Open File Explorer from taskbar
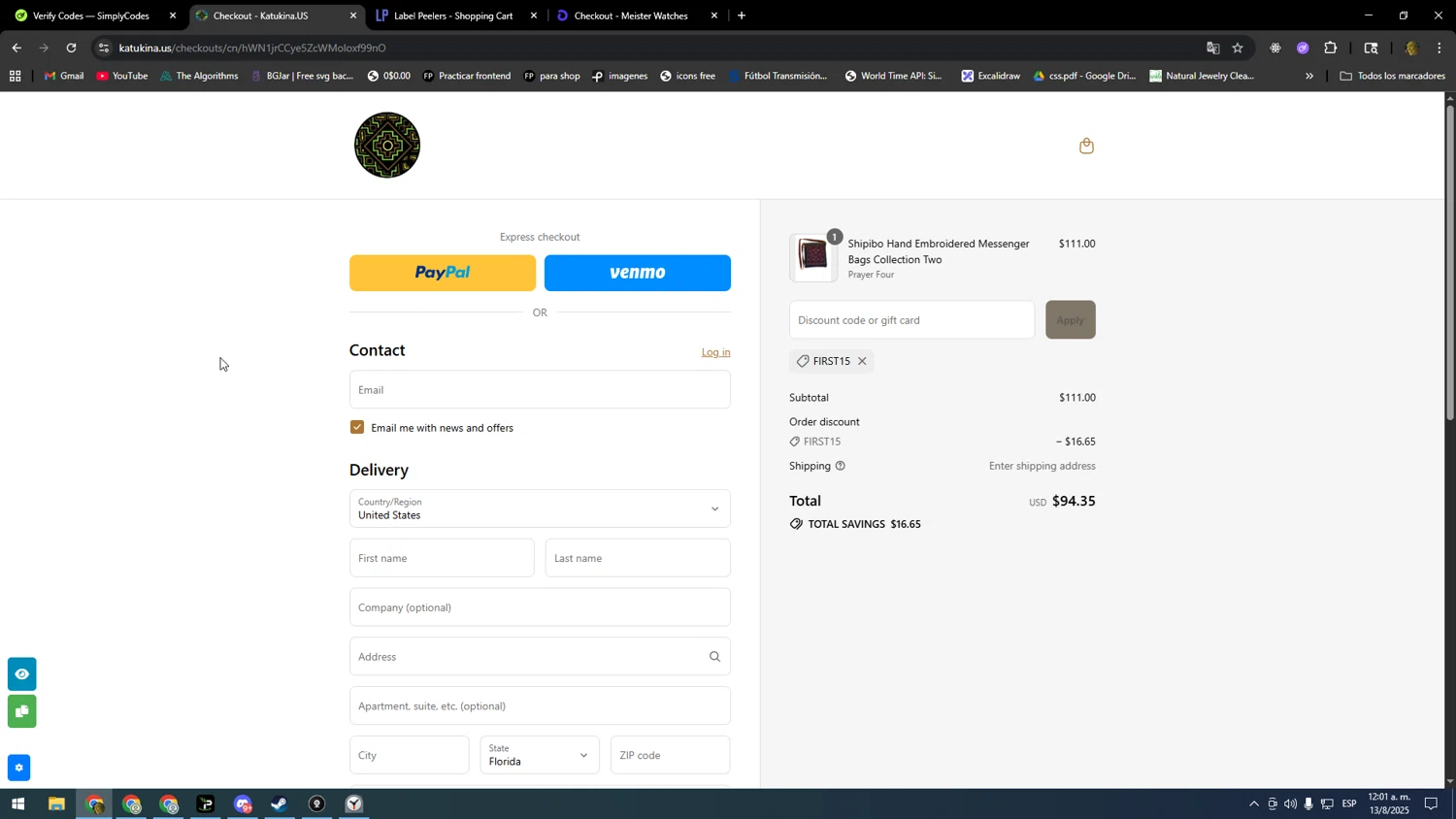 pyautogui.click(x=56, y=804)
